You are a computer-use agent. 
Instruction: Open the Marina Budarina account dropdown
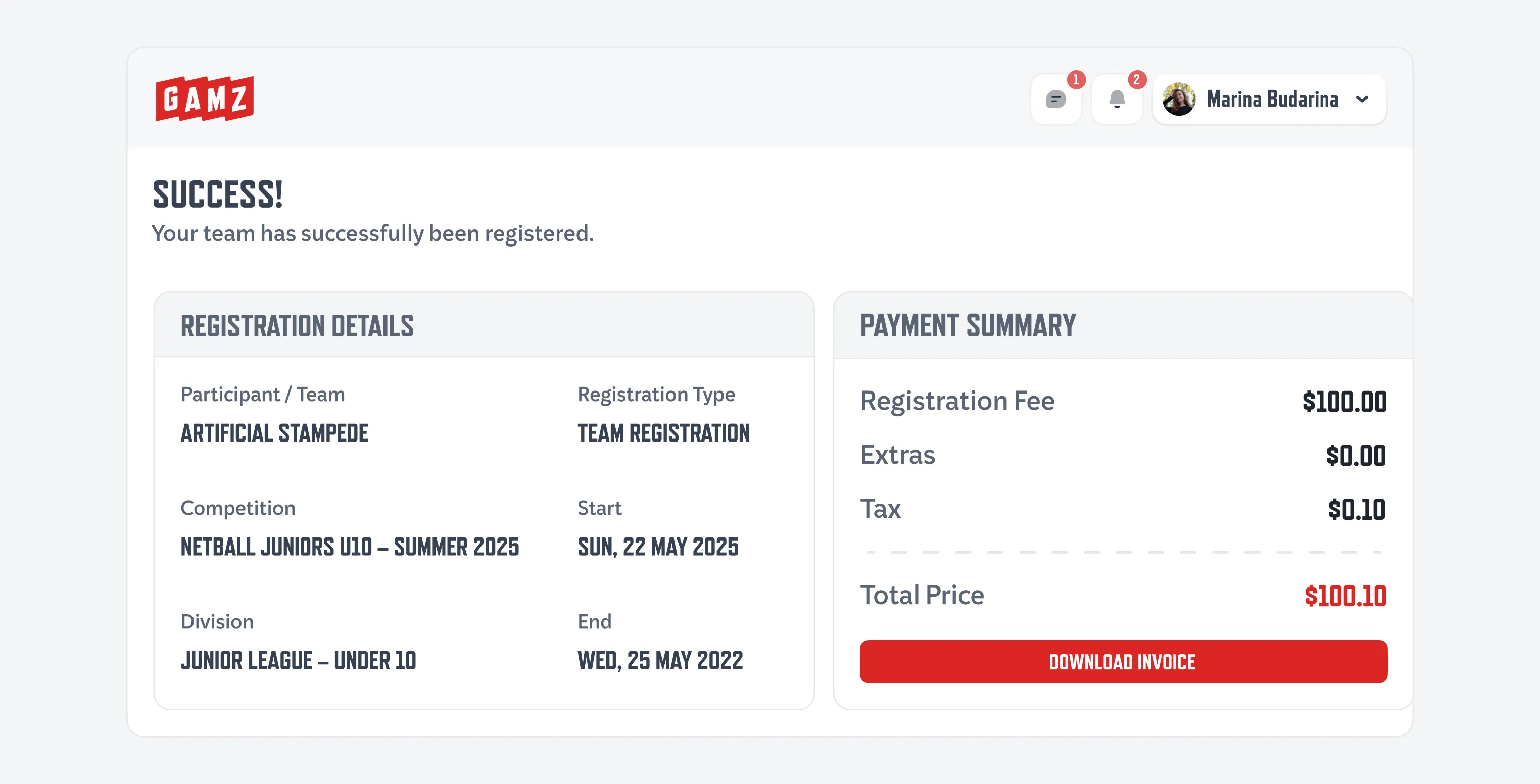click(1269, 99)
